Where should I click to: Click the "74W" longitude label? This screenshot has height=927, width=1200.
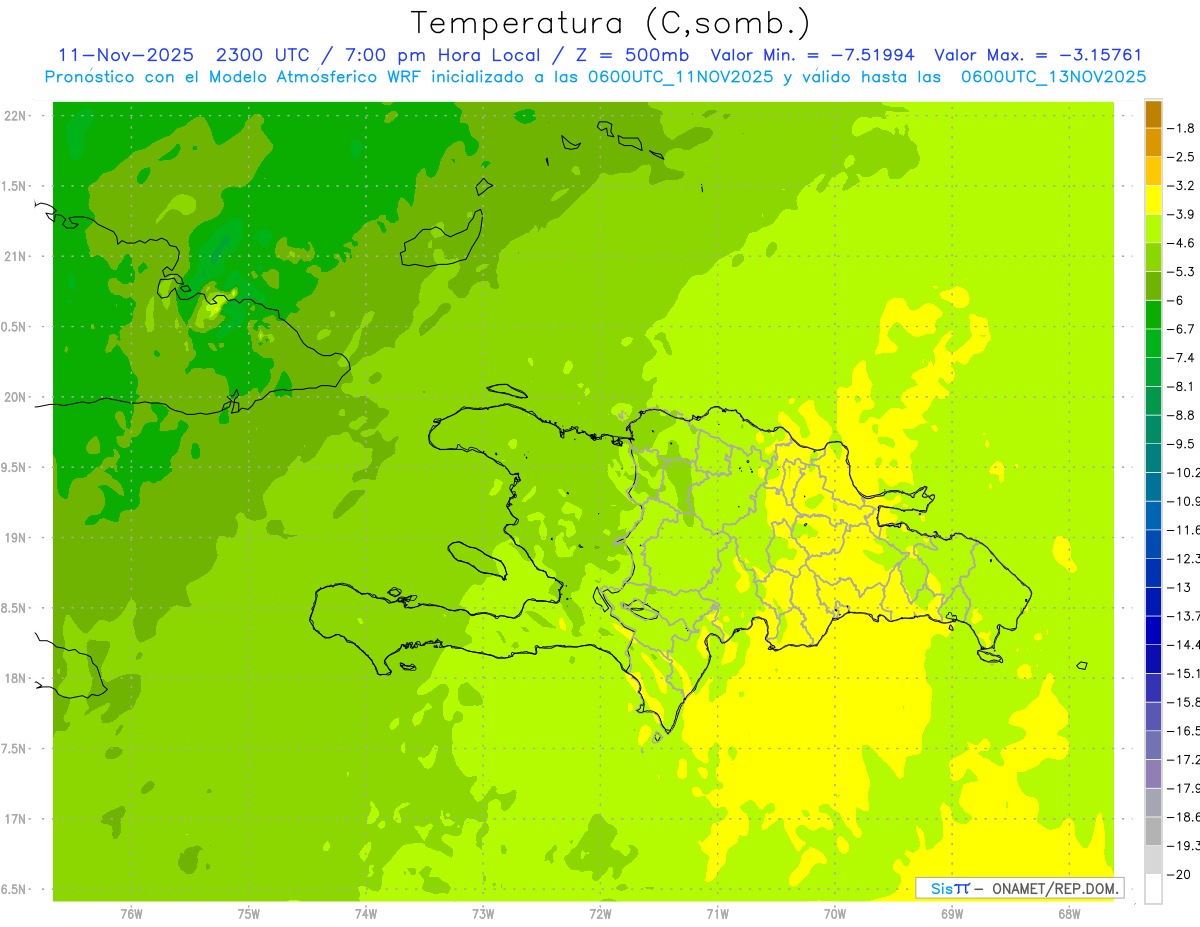(366, 913)
